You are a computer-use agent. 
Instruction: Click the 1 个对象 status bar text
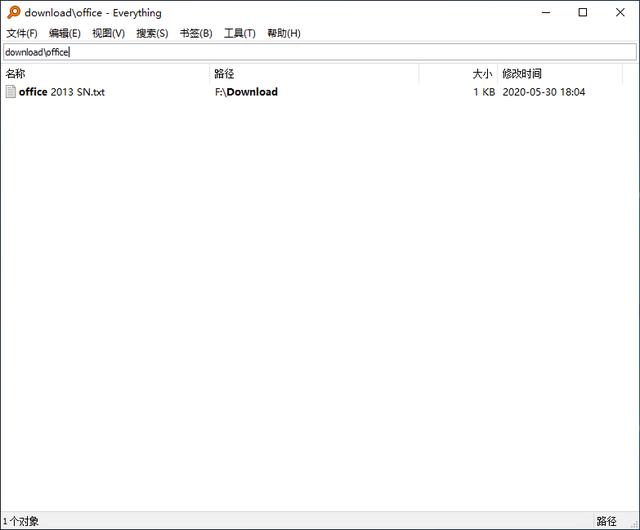(21, 521)
